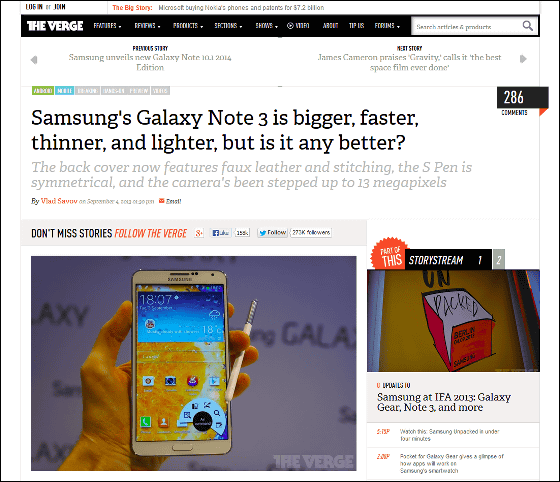
Task: Open the Sections menu
Action: (x=228, y=26)
